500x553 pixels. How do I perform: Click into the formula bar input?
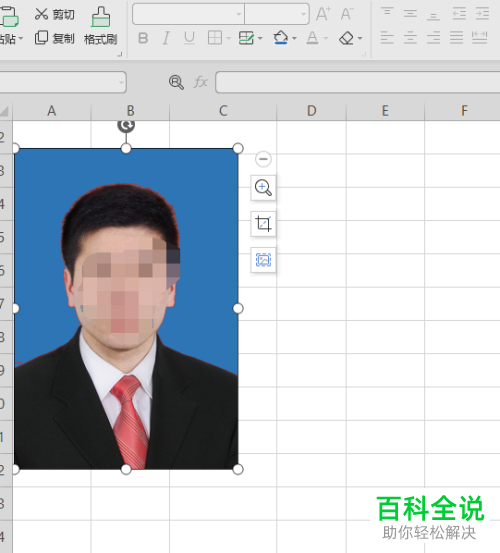coord(358,82)
